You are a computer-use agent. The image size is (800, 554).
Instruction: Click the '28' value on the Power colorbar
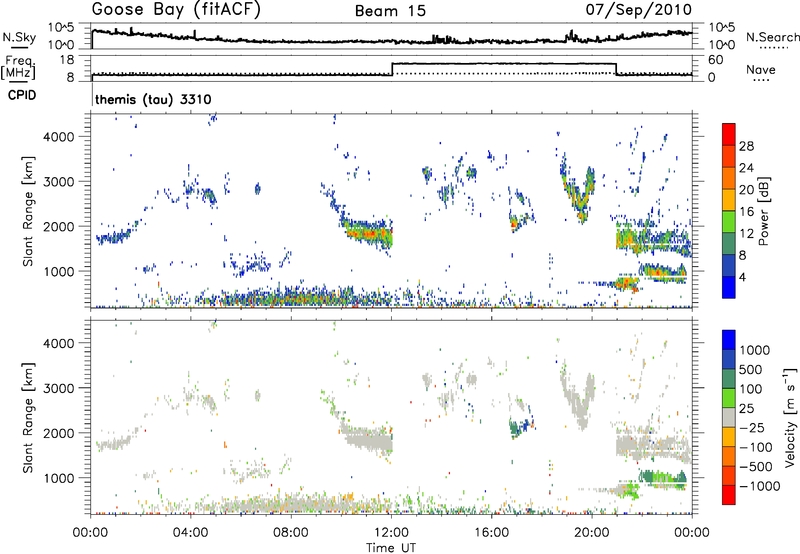tap(746, 146)
